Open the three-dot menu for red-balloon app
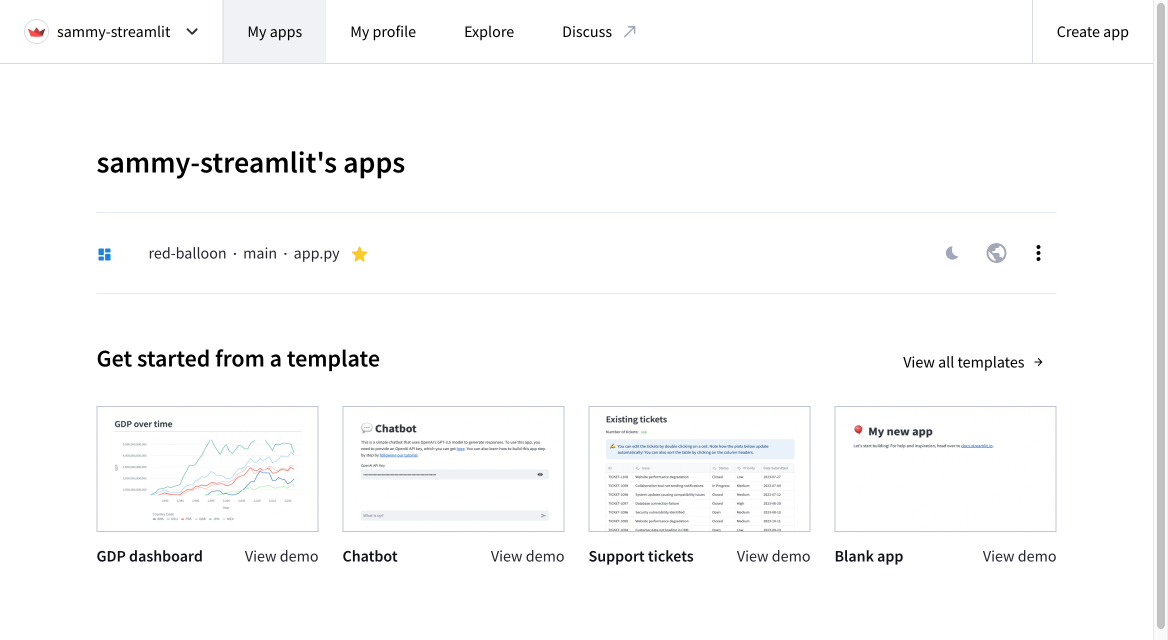The height and width of the screenshot is (640, 1168). pyautogui.click(x=1038, y=254)
